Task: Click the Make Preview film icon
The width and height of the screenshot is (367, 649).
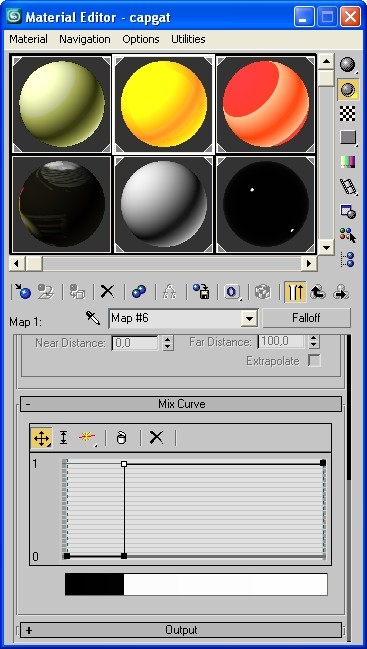Action: pos(348,186)
